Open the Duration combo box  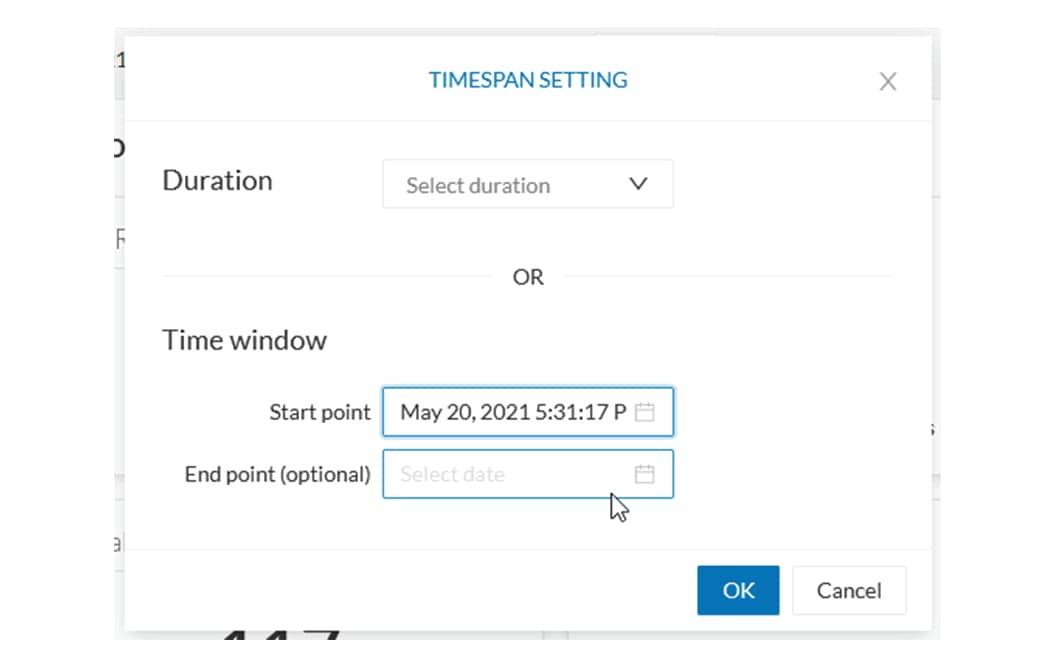(527, 184)
